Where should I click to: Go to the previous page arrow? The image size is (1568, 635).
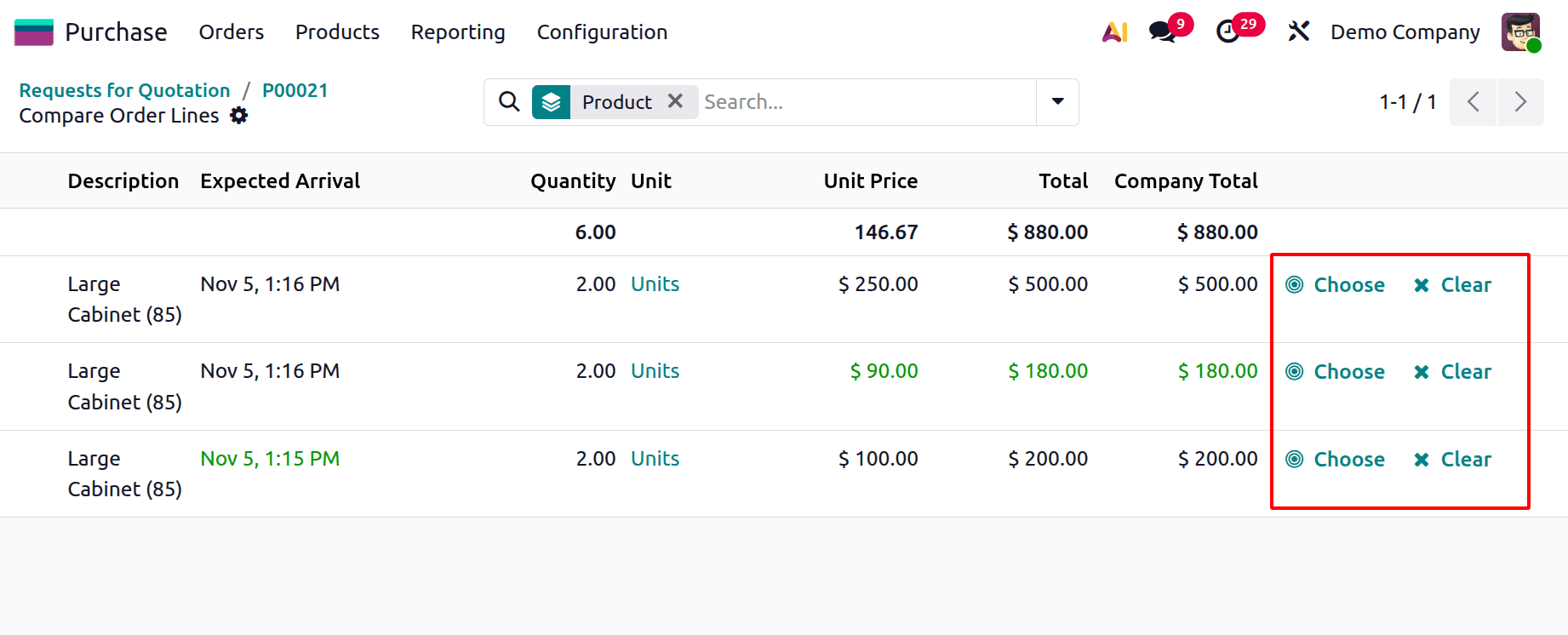(x=1473, y=102)
